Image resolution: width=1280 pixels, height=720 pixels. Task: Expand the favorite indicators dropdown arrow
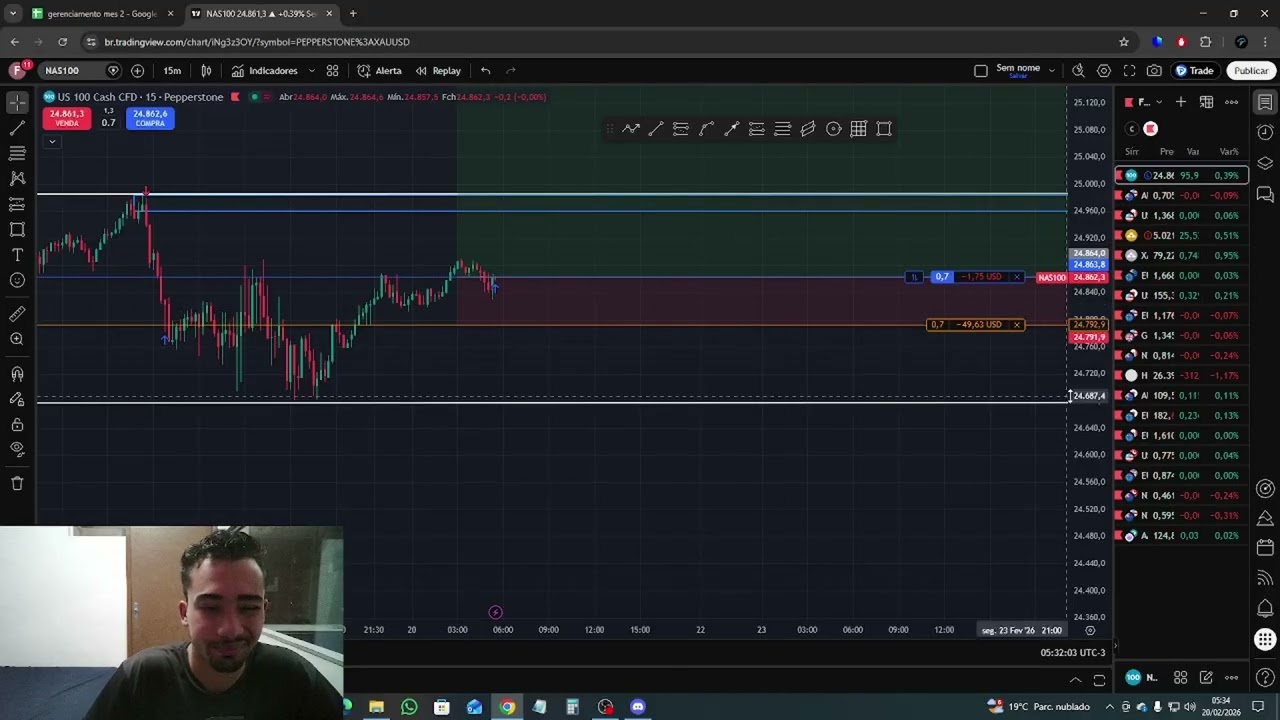[311, 71]
